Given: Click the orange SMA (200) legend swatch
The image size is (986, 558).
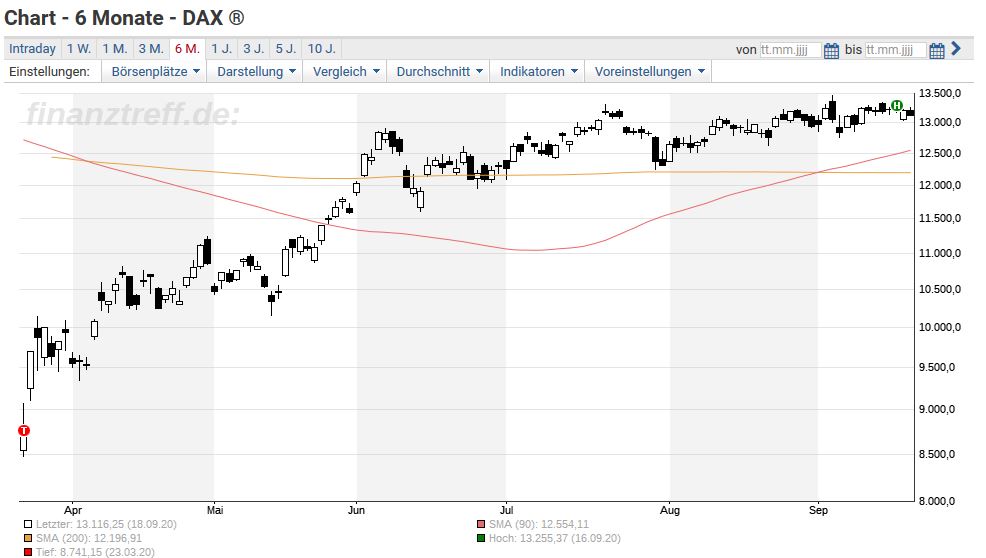Looking at the screenshot, I should click(28, 538).
